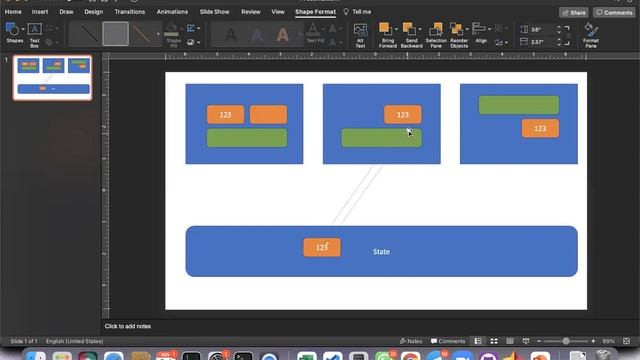Choose the blue WordArt style A
Viewport: 640px width, 360px height.
pos(257,35)
